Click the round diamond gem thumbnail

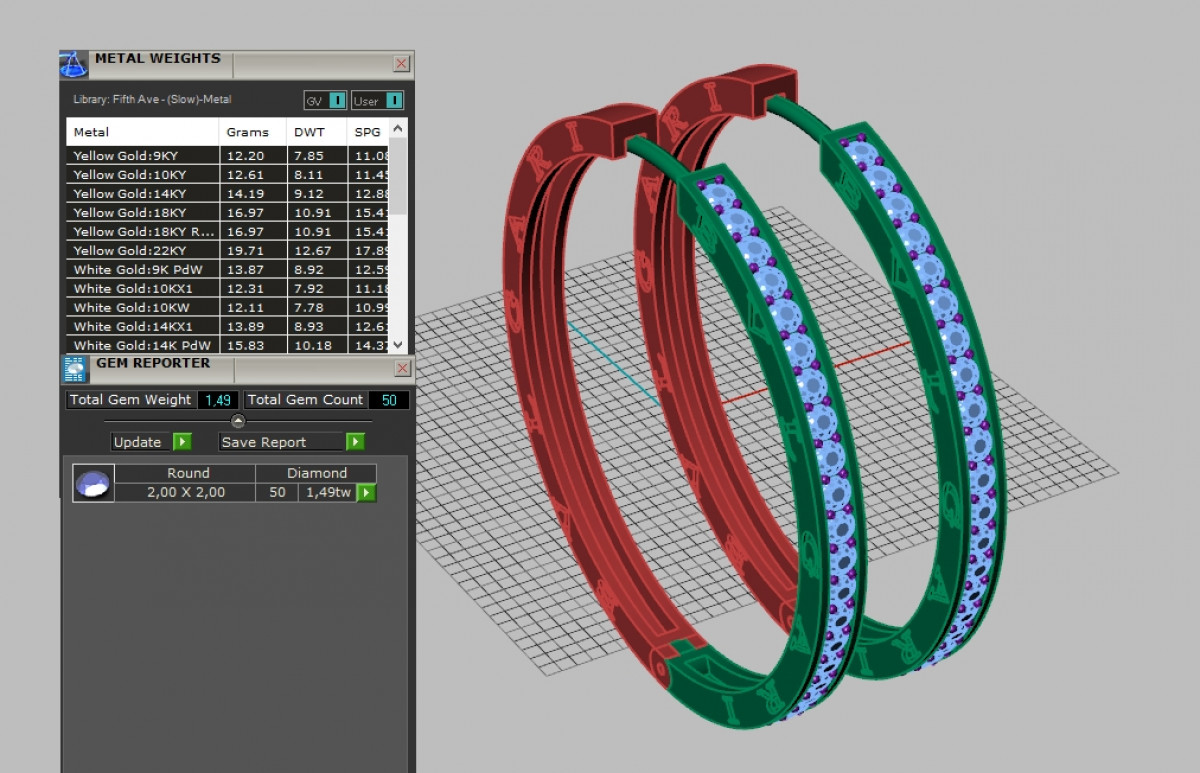point(93,483)
